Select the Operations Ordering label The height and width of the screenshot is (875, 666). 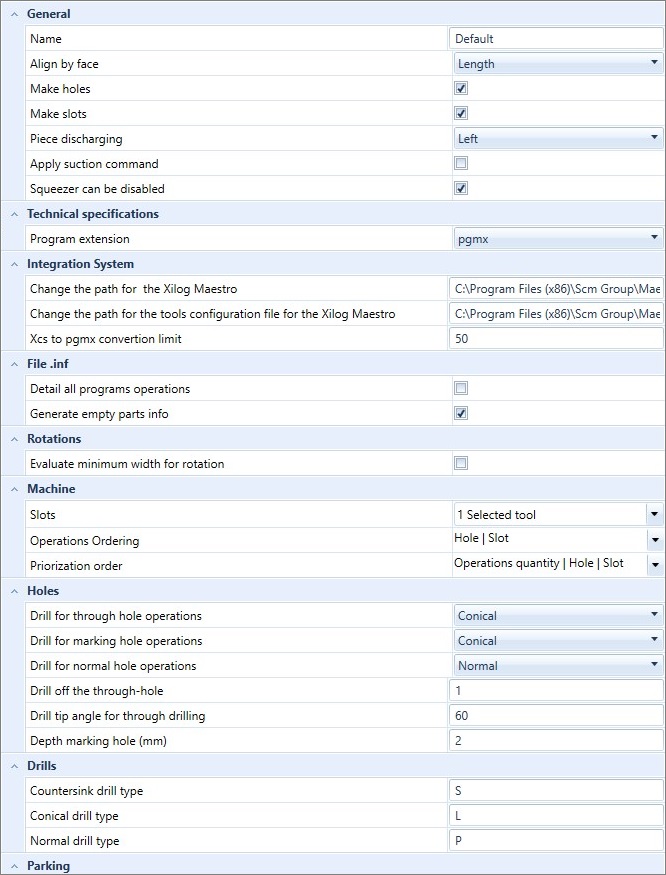pyautogui.click(x=84, y=541)
